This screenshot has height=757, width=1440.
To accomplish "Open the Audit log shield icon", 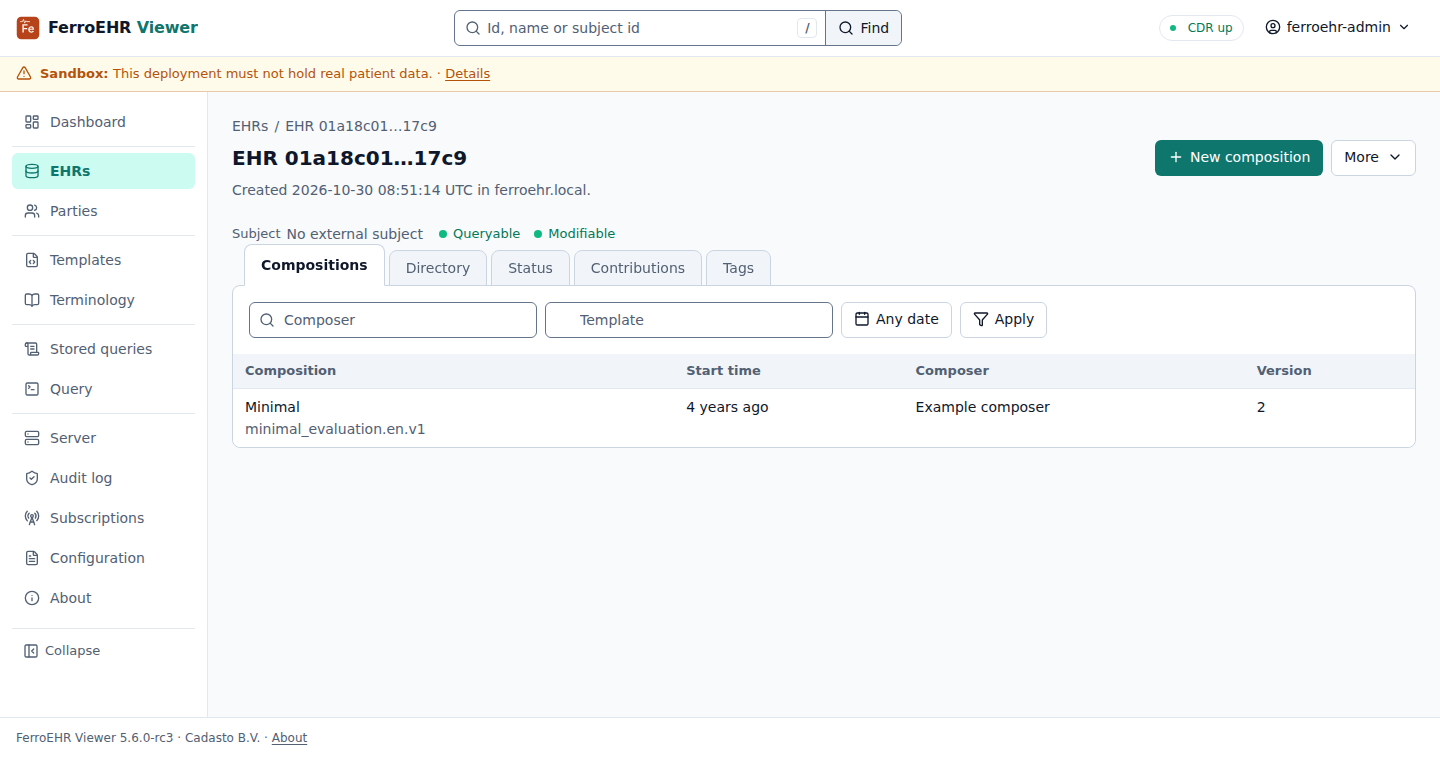I will (x=32, y=478).
